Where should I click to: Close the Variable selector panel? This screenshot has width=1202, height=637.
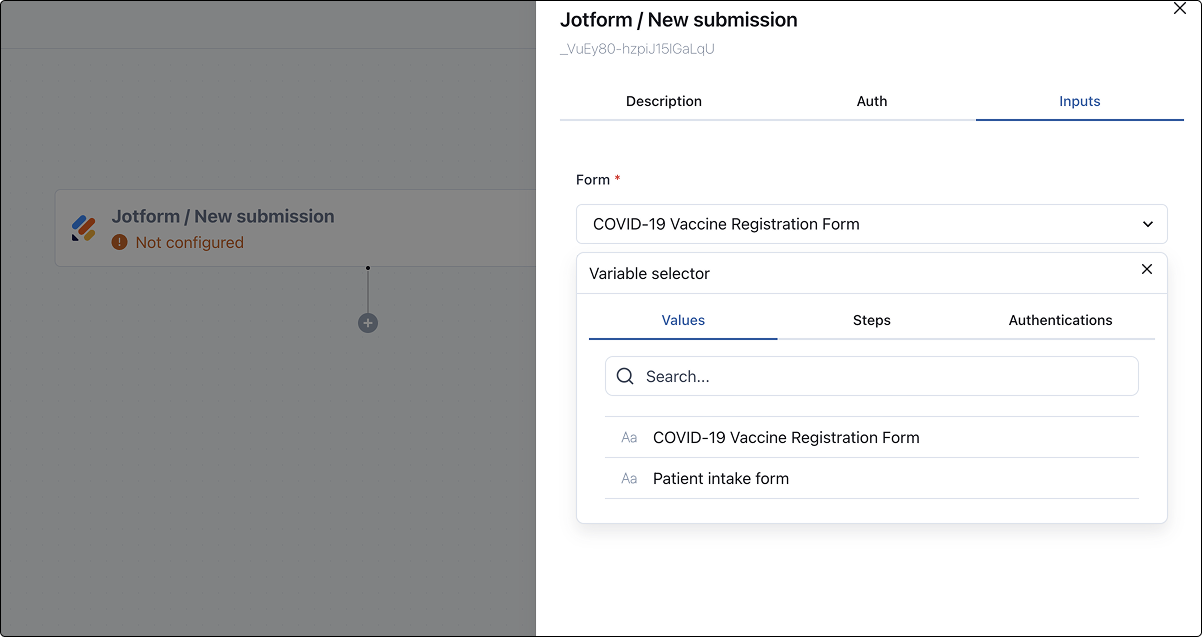[1147, 269]
